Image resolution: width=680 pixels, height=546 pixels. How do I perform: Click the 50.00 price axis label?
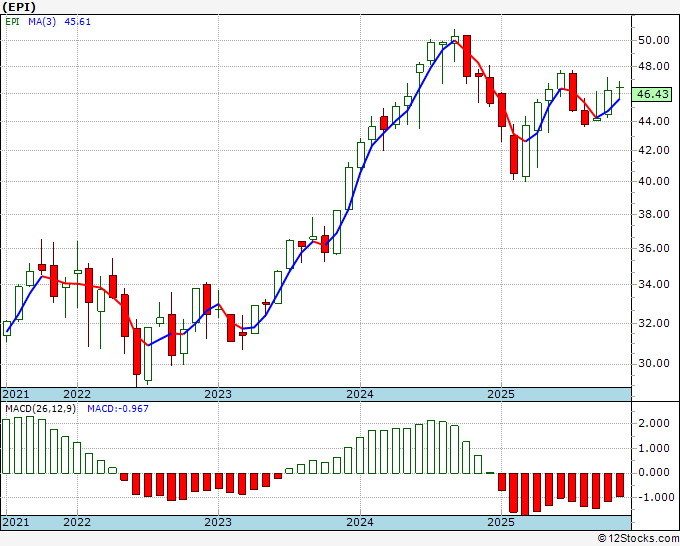pos(654,41)
